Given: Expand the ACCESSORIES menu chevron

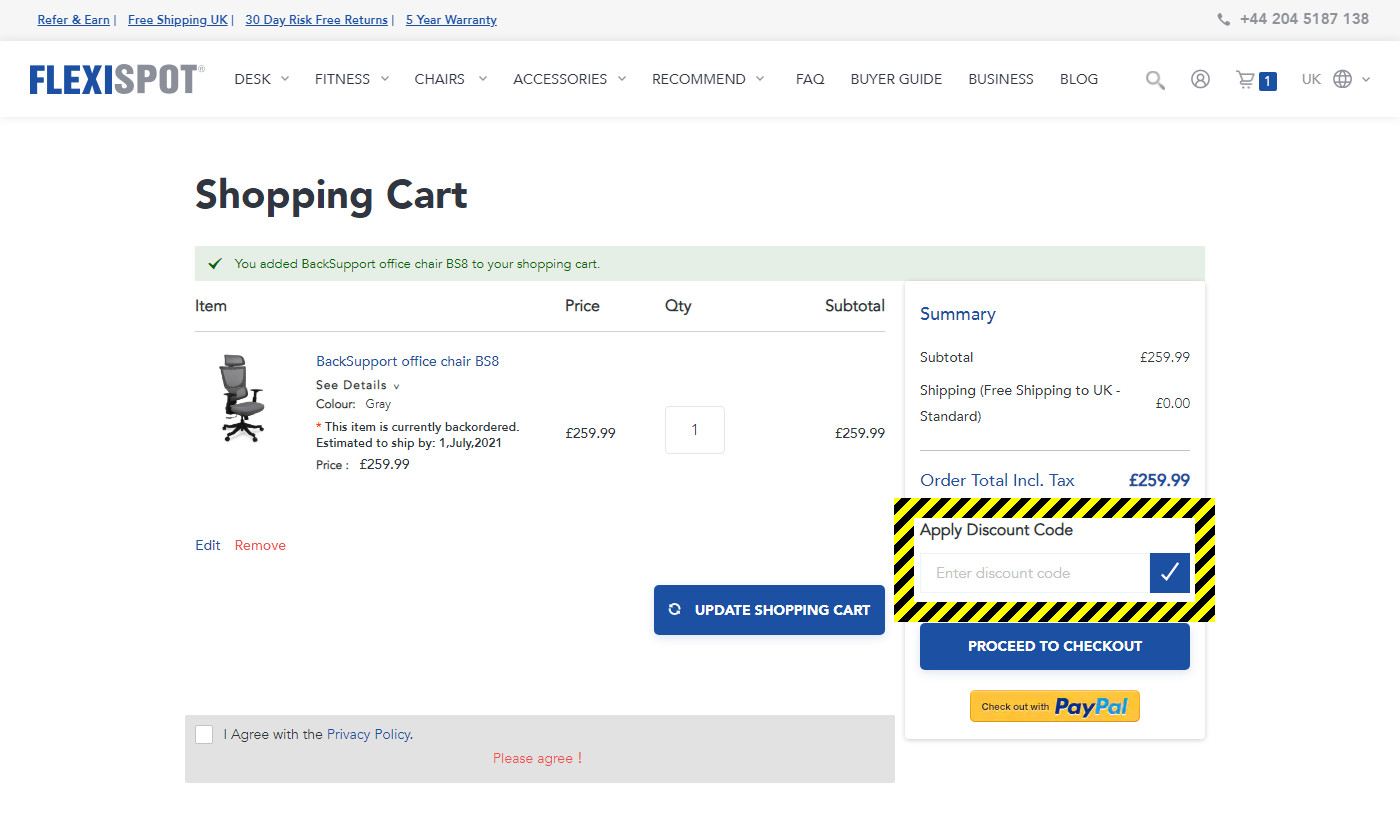Looking at the screenshot, I should point(621,79).
